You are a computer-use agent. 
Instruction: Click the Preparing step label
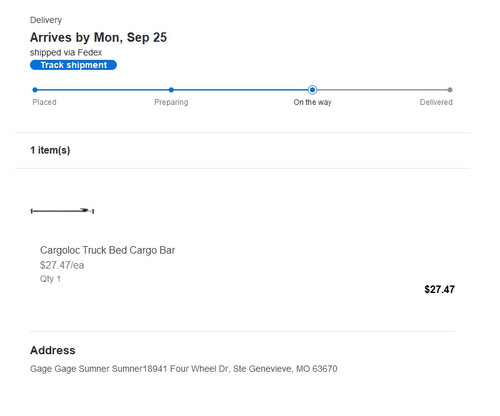point(171,102)
